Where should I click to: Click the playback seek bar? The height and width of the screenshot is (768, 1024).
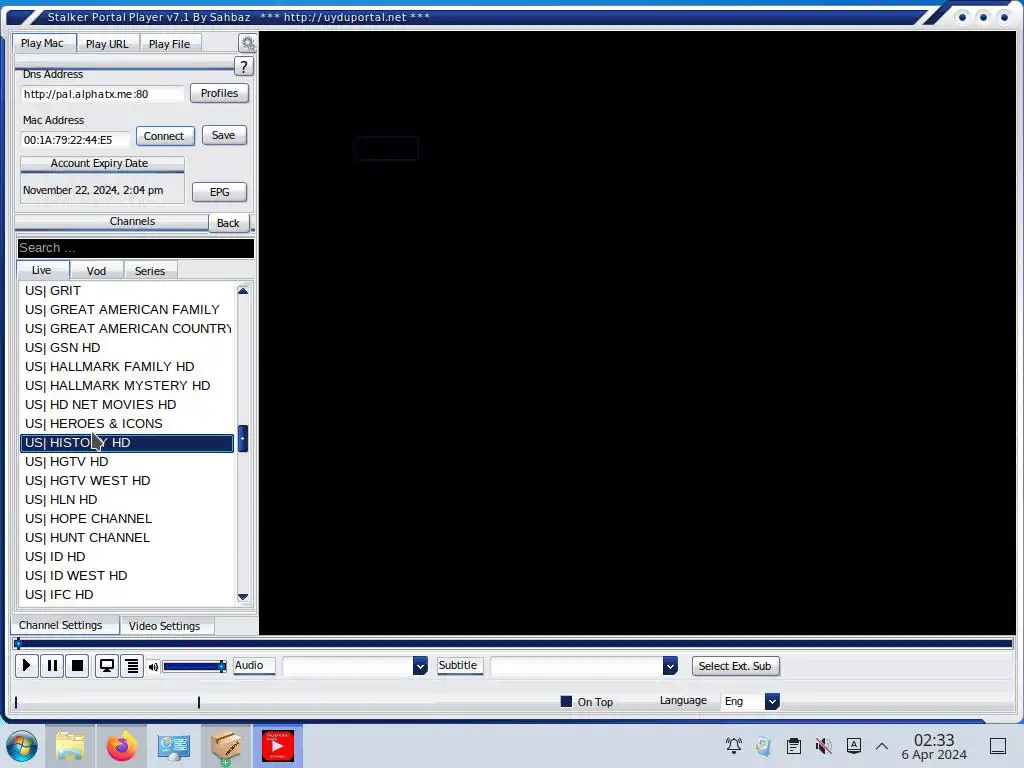click(513, 644)
